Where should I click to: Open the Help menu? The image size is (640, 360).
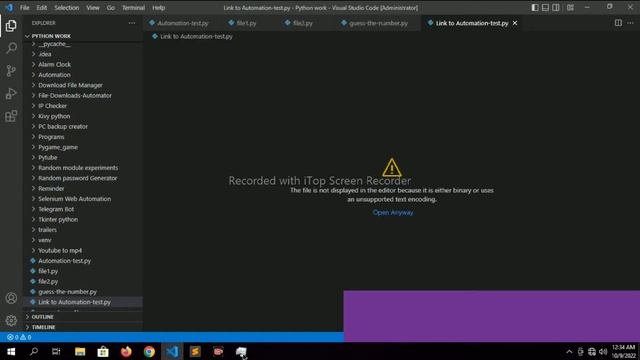point(158,8)
